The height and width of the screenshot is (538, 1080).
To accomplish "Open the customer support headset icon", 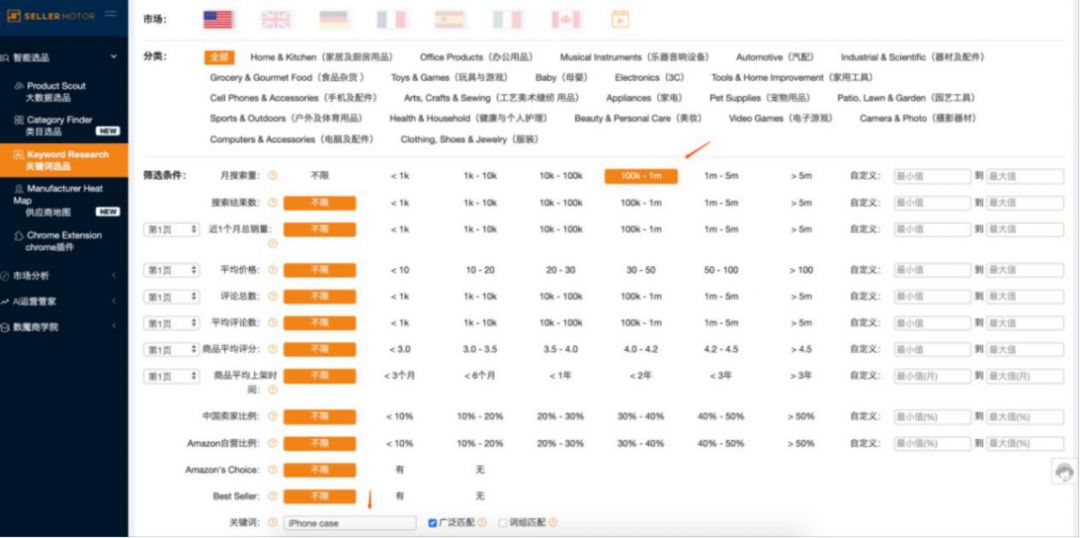I will (x=1066, y=472).
